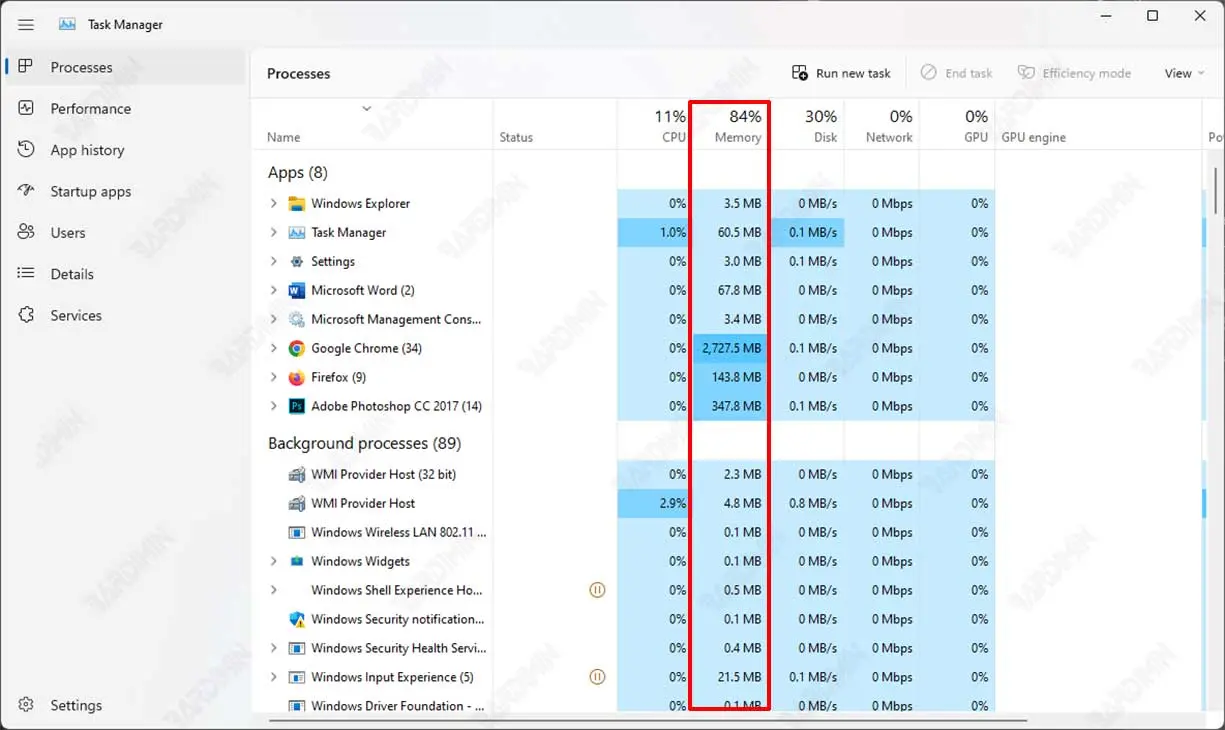This screenshot has width=1225, height=730.
Task: Click the Google Chrome app icon
Action: 296,349
